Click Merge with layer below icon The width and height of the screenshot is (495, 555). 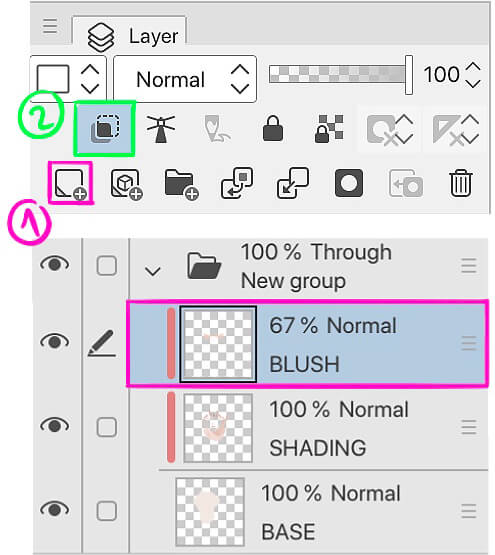point(292,183)
